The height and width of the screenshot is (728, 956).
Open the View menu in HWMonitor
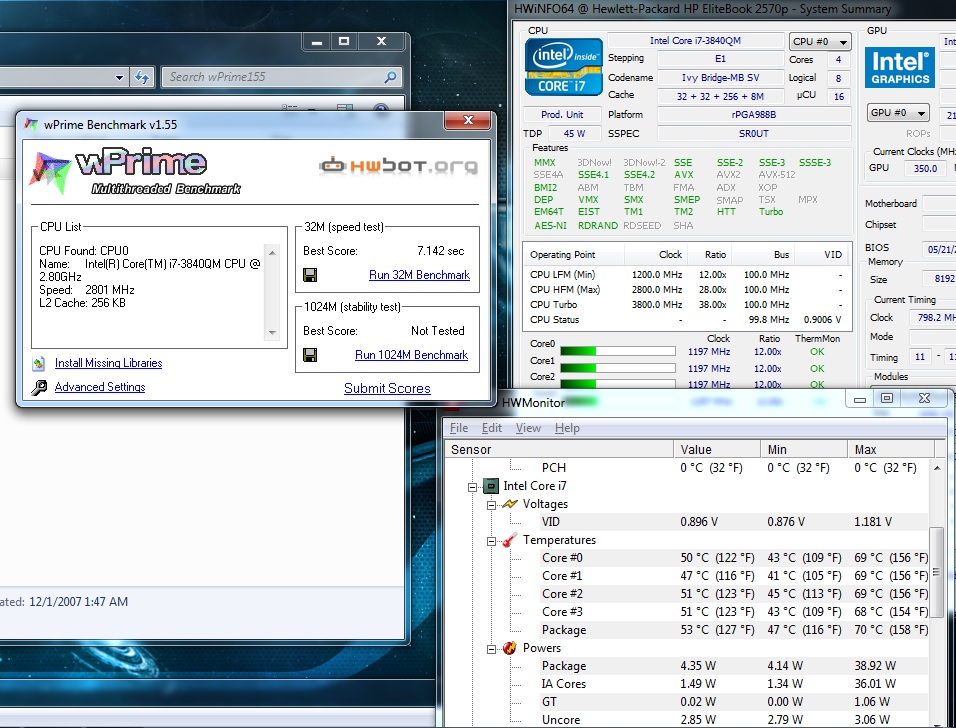pos(528,428)
